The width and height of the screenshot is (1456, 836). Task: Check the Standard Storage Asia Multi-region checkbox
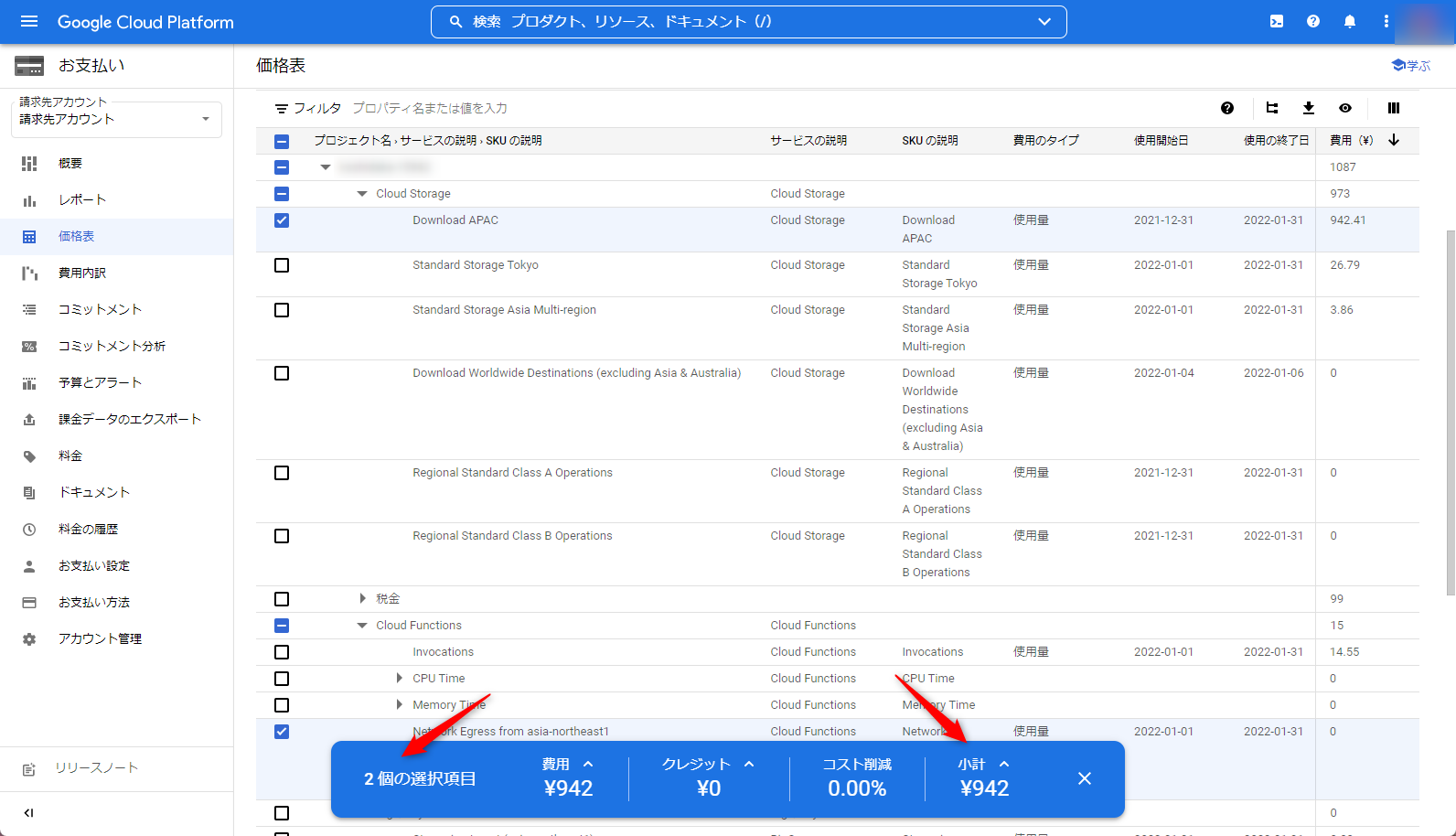tap(282, 310)
